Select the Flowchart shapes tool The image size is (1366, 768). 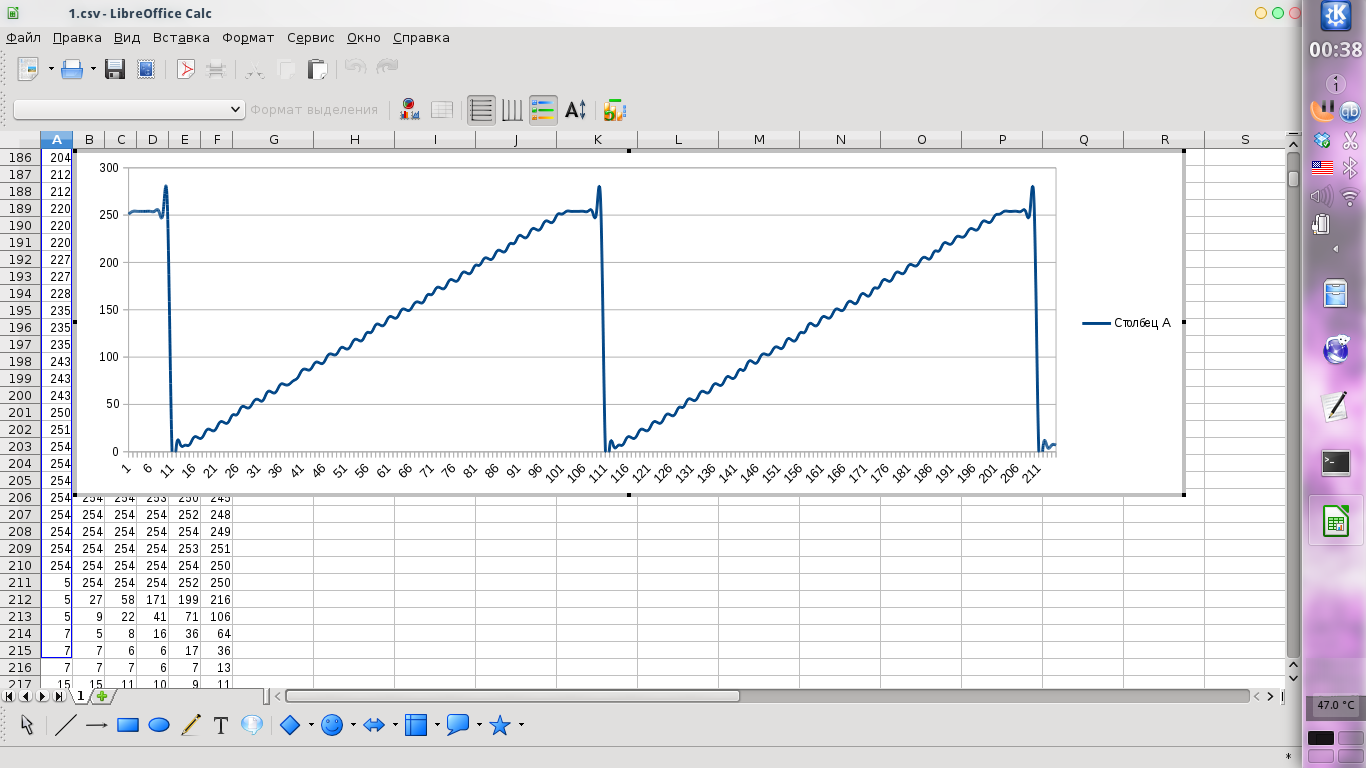(416, 725)
